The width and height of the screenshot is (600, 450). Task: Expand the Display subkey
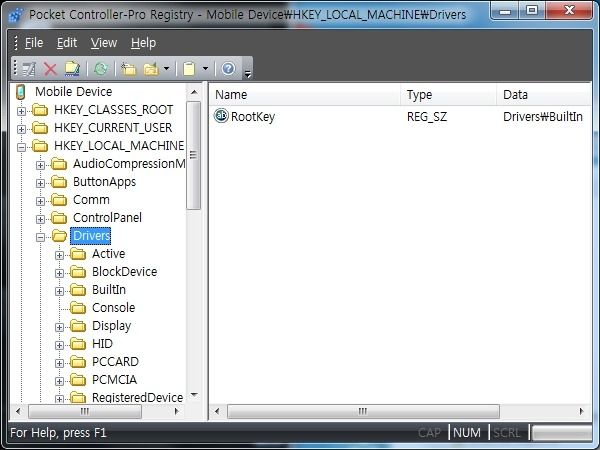coord(59,327)
